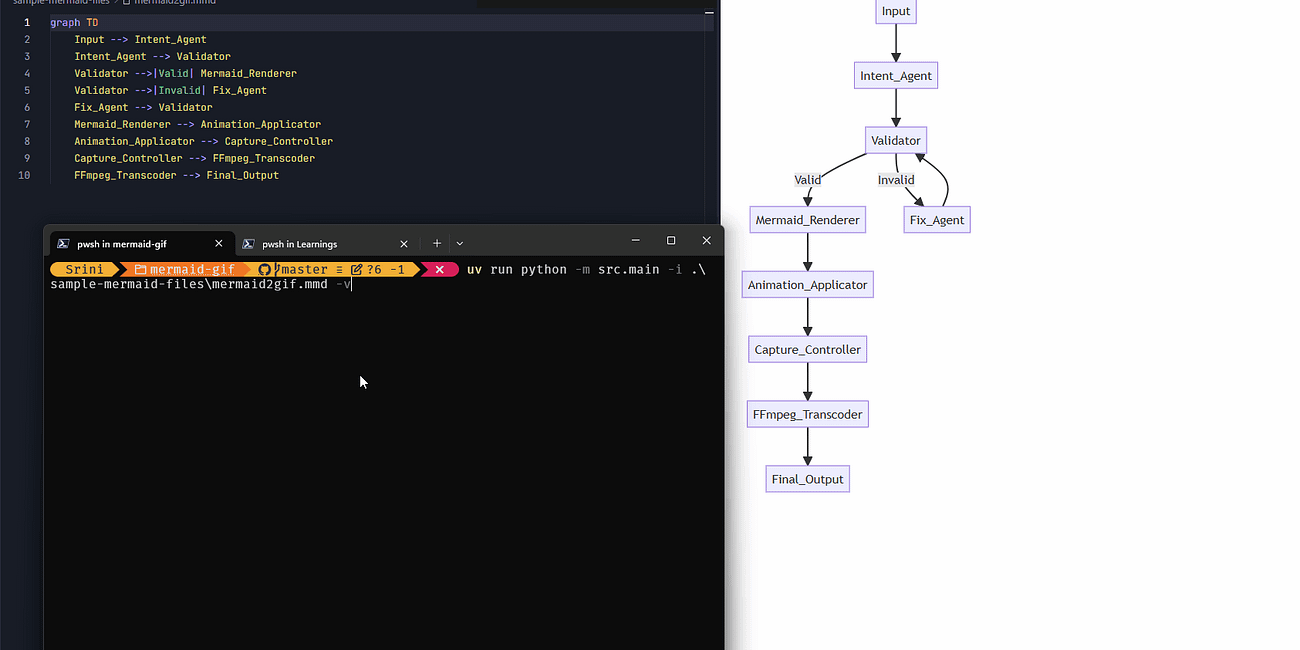1300x650 pixels.
Task: Close the 'pwsh in mermaid-gif' tab
Action: [219, 243]
